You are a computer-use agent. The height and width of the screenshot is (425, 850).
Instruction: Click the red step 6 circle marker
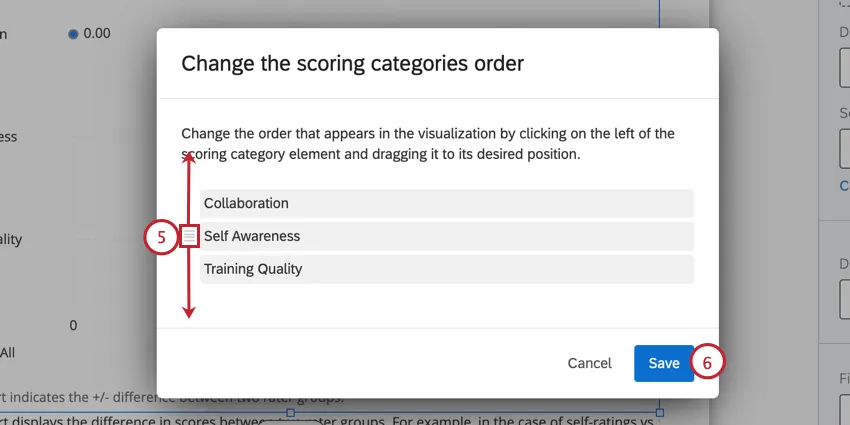707,364
